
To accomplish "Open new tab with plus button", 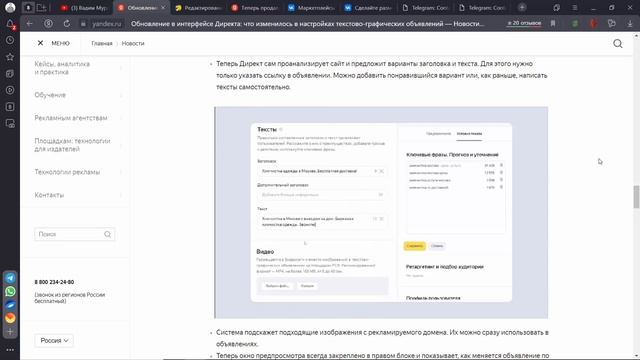I will [522, 7].
